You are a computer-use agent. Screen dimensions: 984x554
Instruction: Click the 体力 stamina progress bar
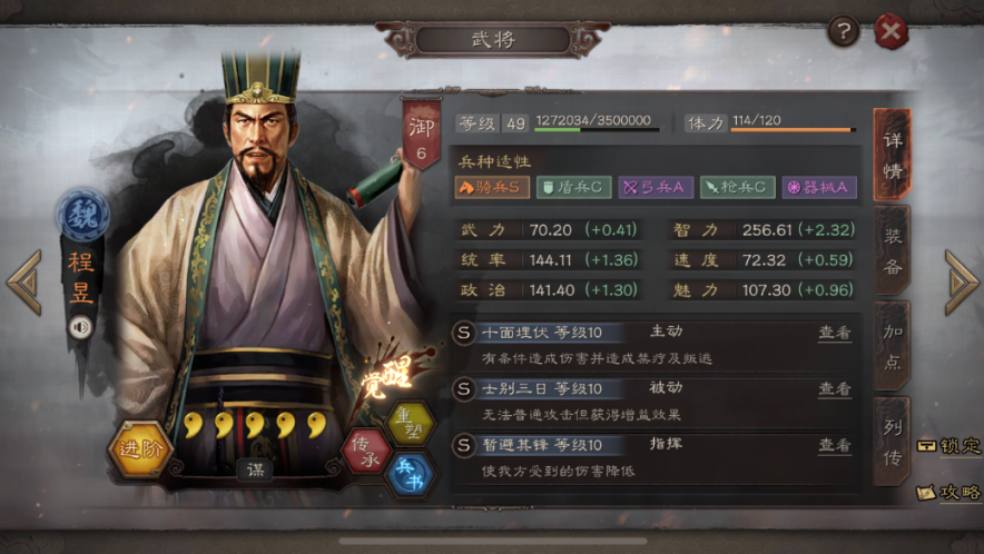(793, 130)
